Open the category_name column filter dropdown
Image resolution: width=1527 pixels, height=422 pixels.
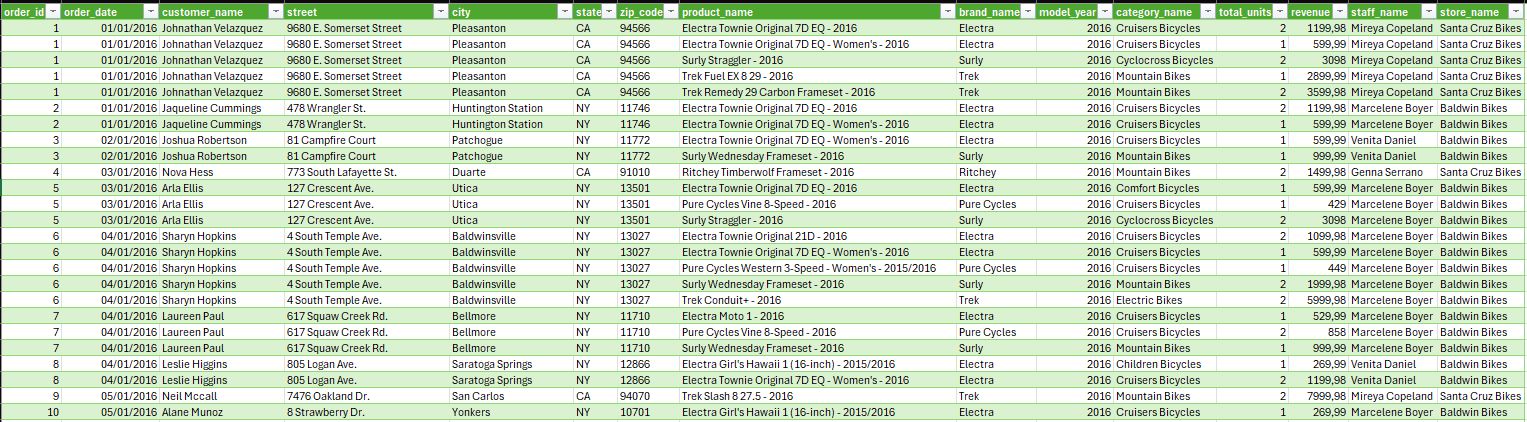point(1207,11)
